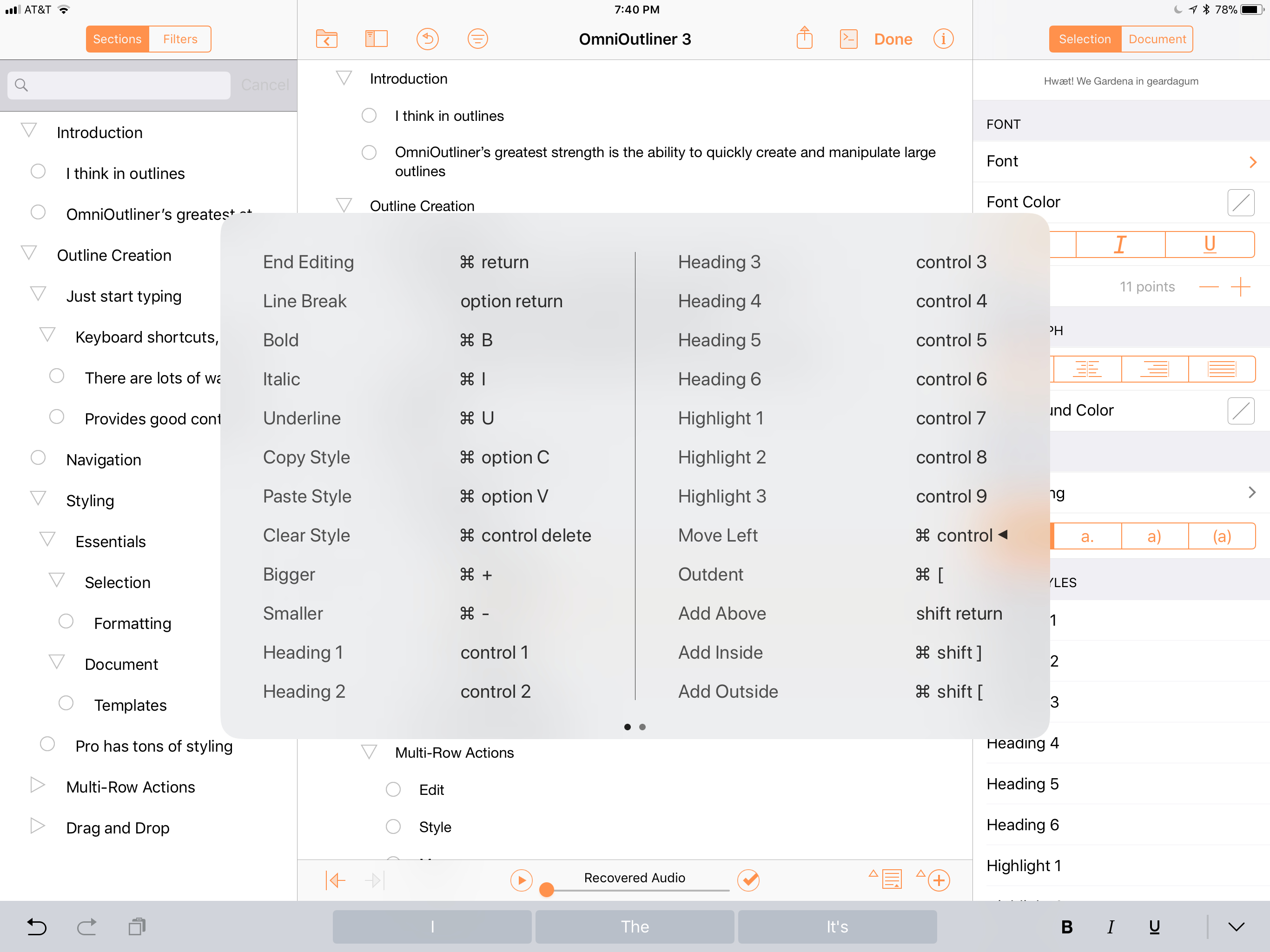Outdent row with left arrow icon

[x=335, y=879]
